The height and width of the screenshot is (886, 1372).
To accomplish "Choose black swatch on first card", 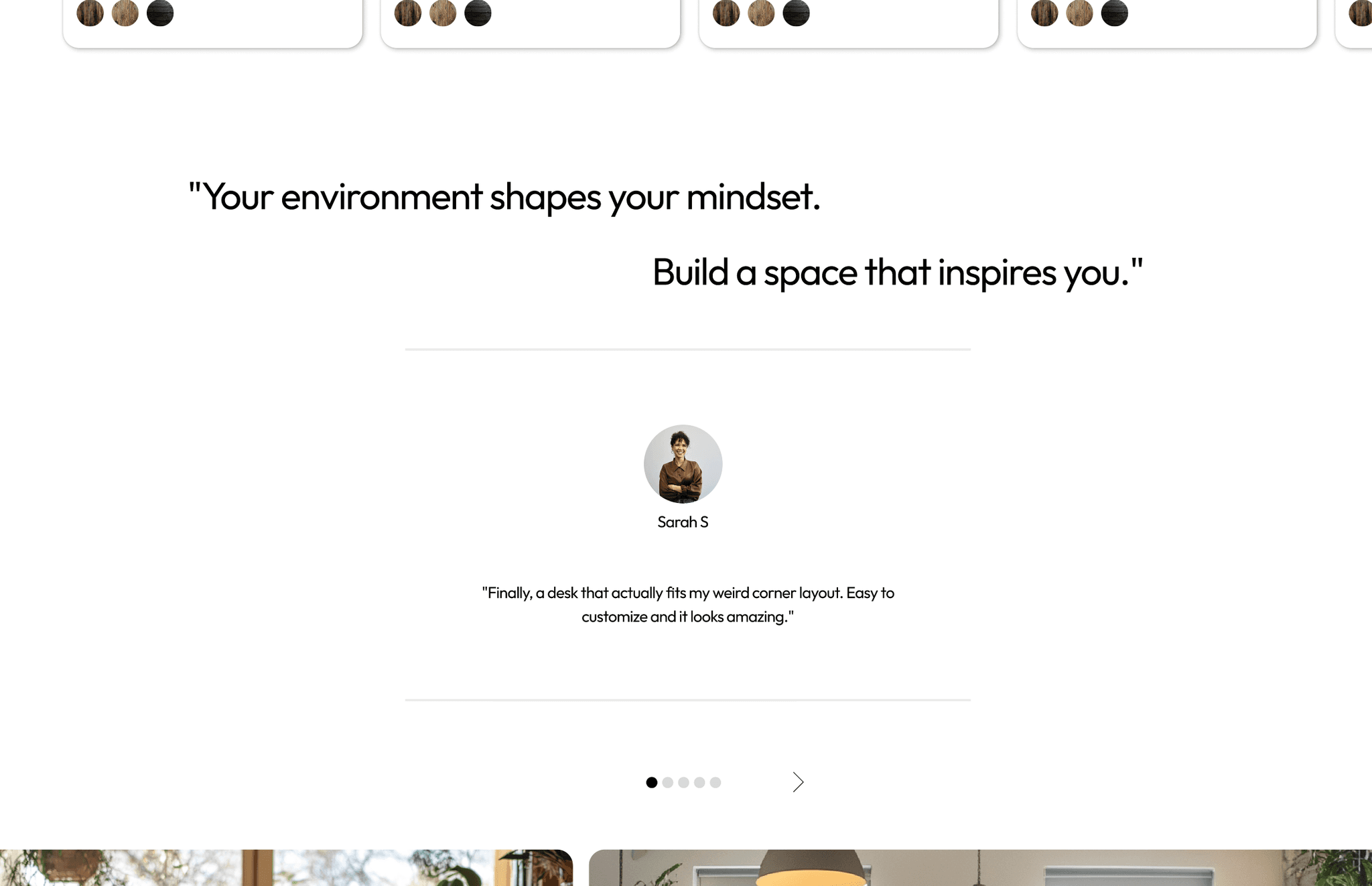I will (160, 13).
